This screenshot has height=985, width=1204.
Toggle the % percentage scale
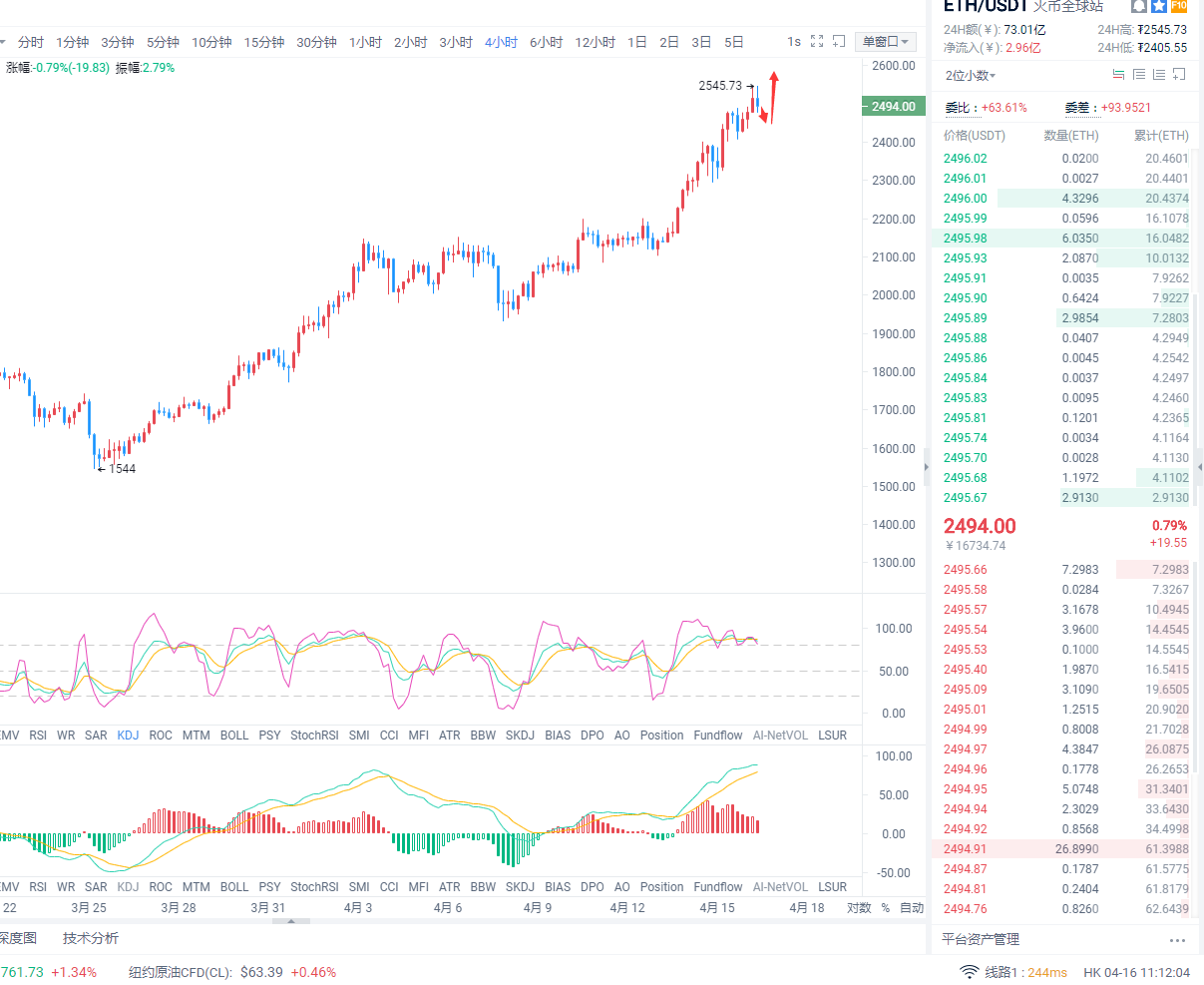click(885, 908)
